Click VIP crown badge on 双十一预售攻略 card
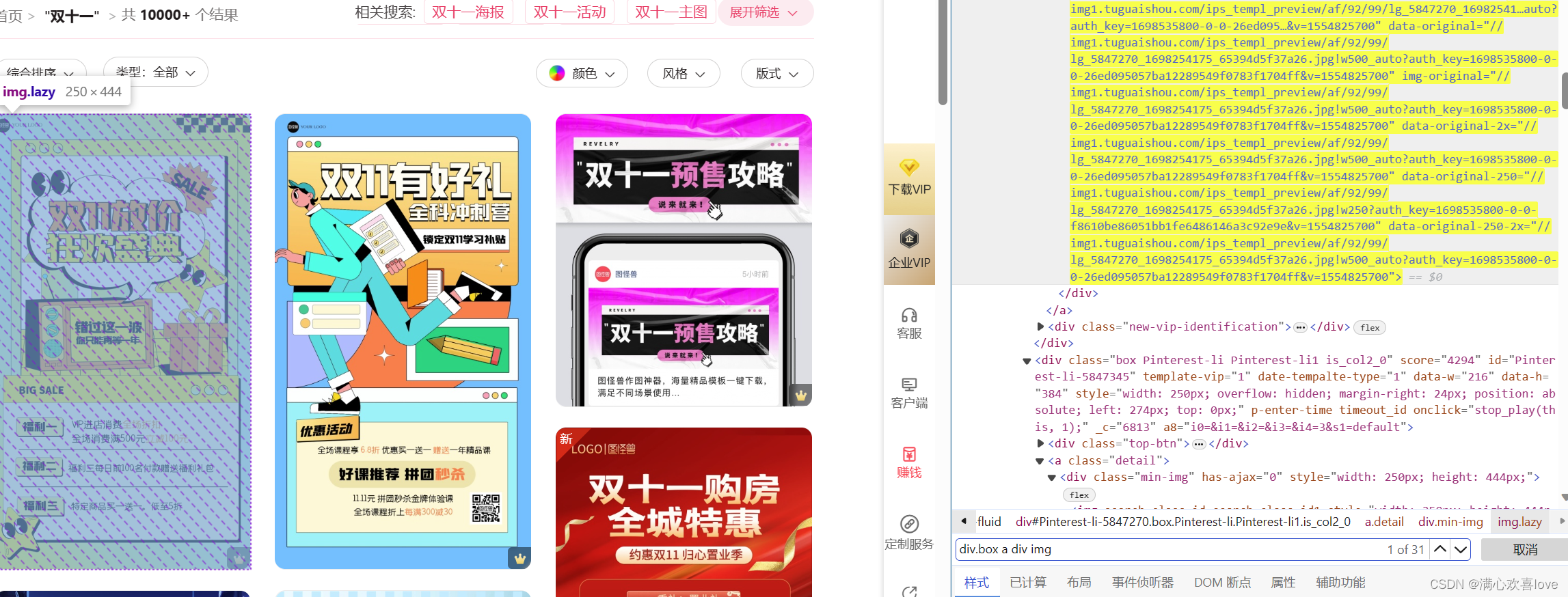 (800, 395)
